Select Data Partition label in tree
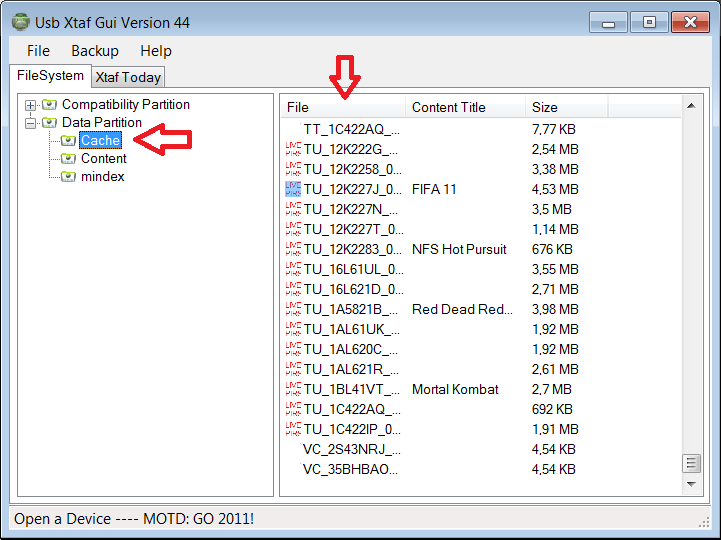 pos(102,123)
